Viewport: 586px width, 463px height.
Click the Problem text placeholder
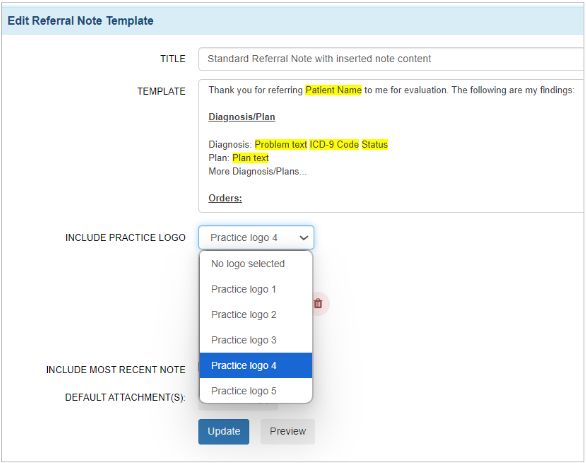point(281,145)
